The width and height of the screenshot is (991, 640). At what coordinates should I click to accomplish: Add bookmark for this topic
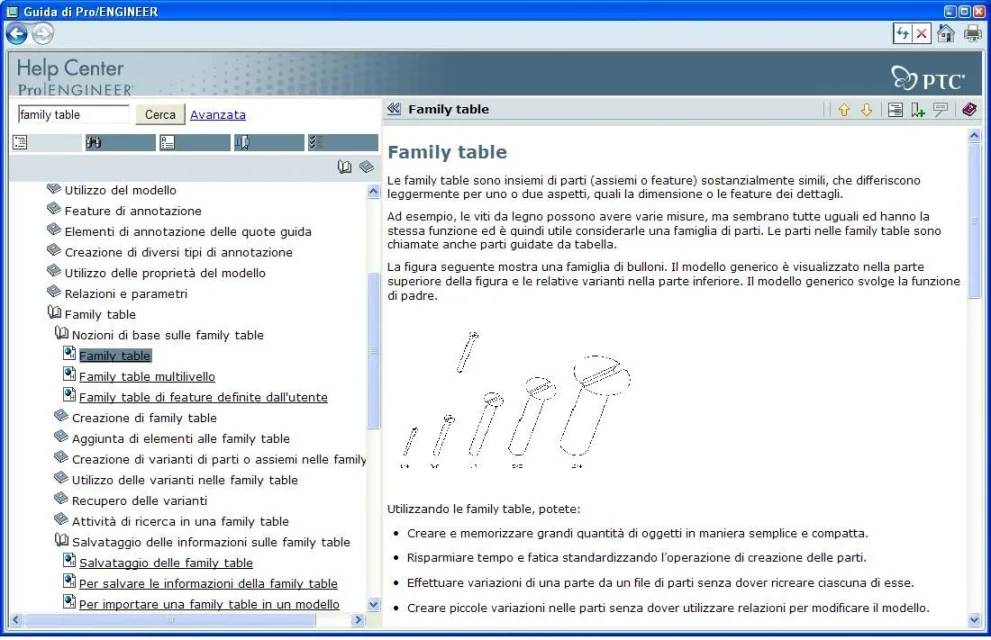(918, 110)
